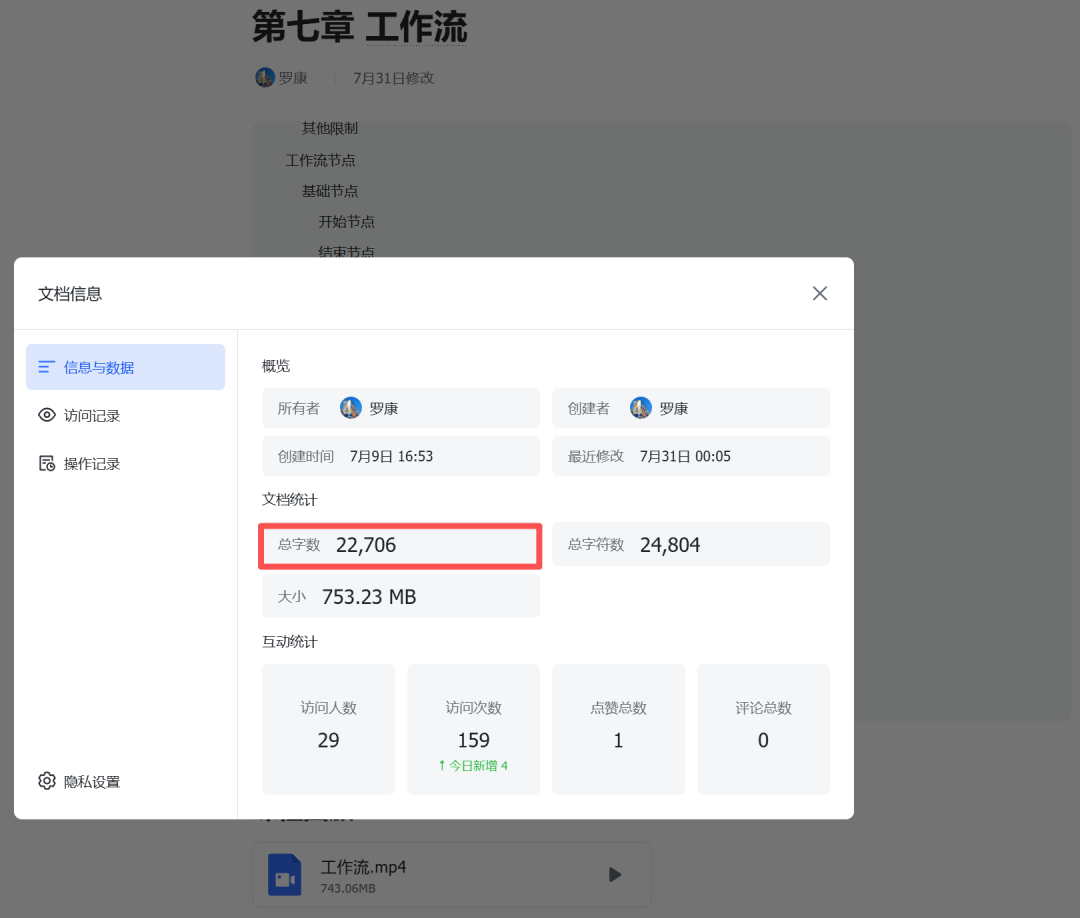The image size is (1080, 918).
Task: Select the 信息与数据 tab
Action: pos(125,367)
